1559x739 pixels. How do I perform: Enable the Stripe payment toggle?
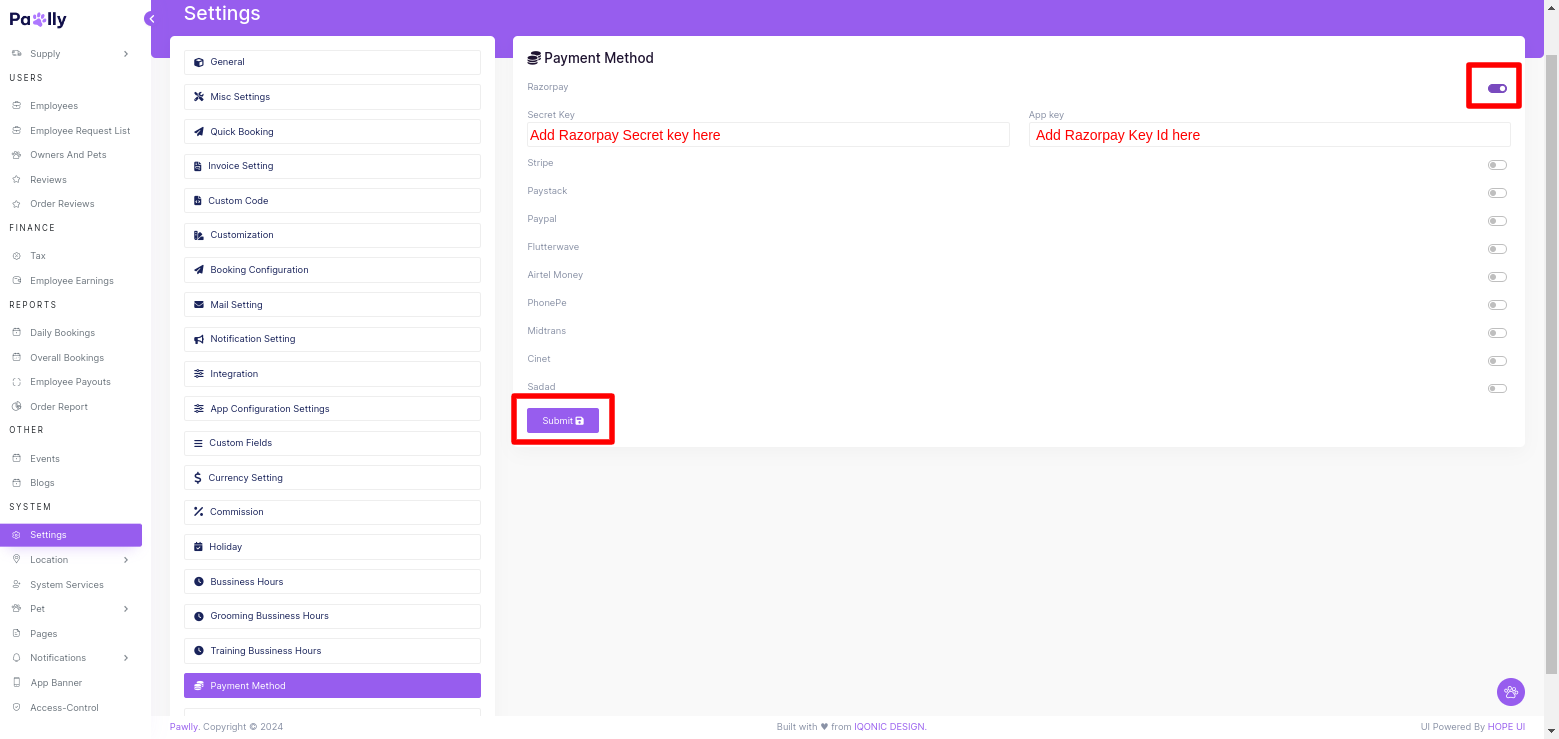coord(1497,165)
